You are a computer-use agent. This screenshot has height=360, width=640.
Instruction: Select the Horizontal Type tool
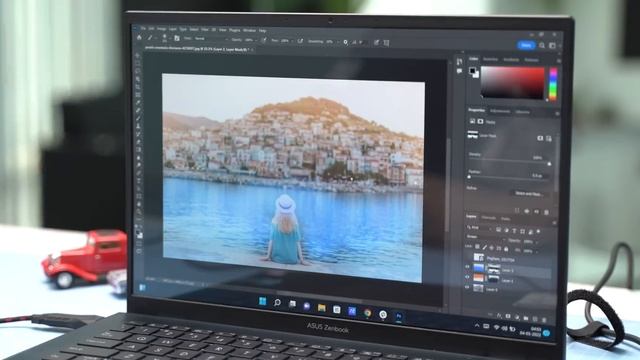click(138, 181)
